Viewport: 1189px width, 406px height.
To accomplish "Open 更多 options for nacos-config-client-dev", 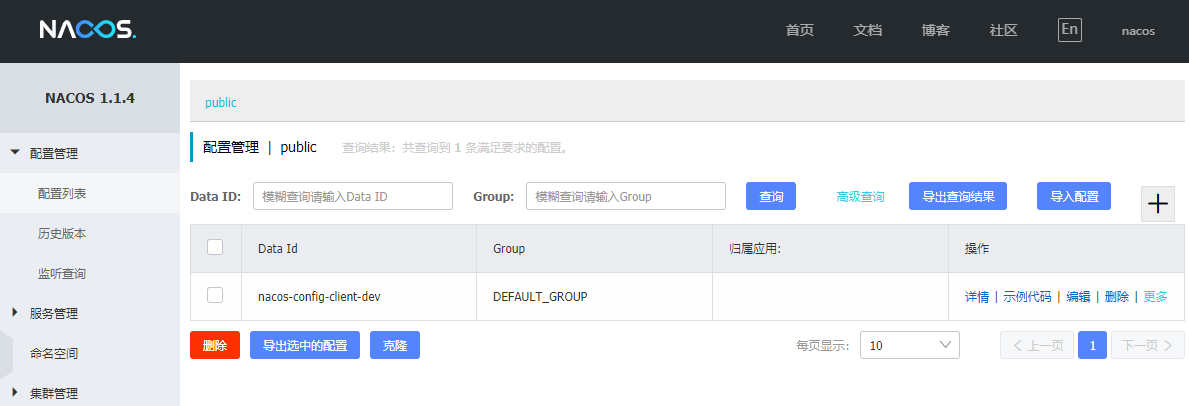I will [1156, 297].
